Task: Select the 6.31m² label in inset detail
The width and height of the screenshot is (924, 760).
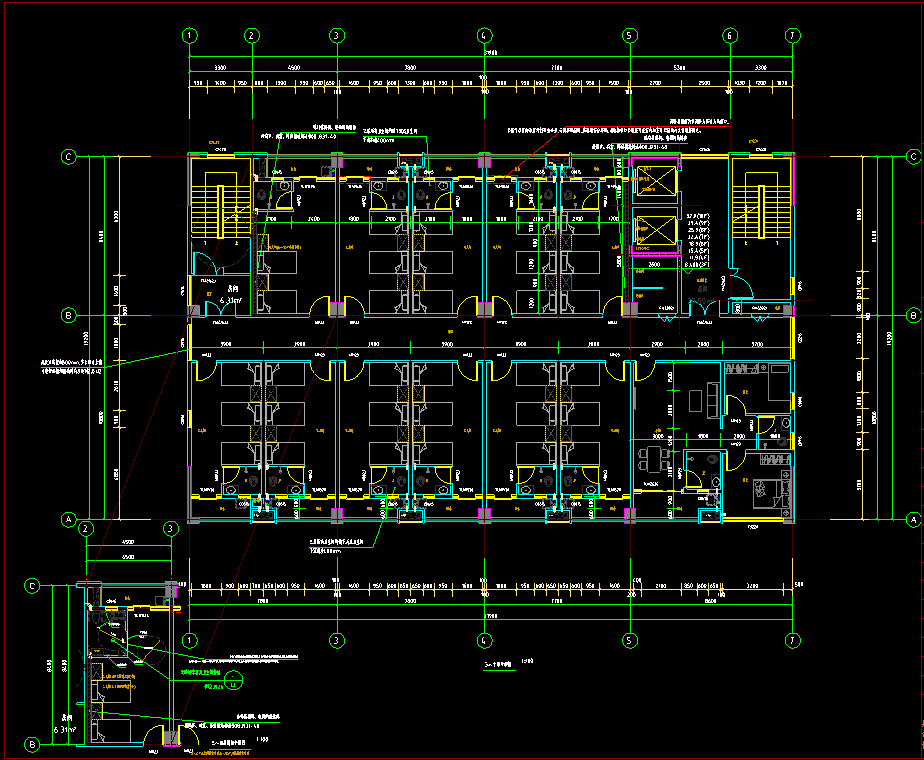Action: [64, 730]
